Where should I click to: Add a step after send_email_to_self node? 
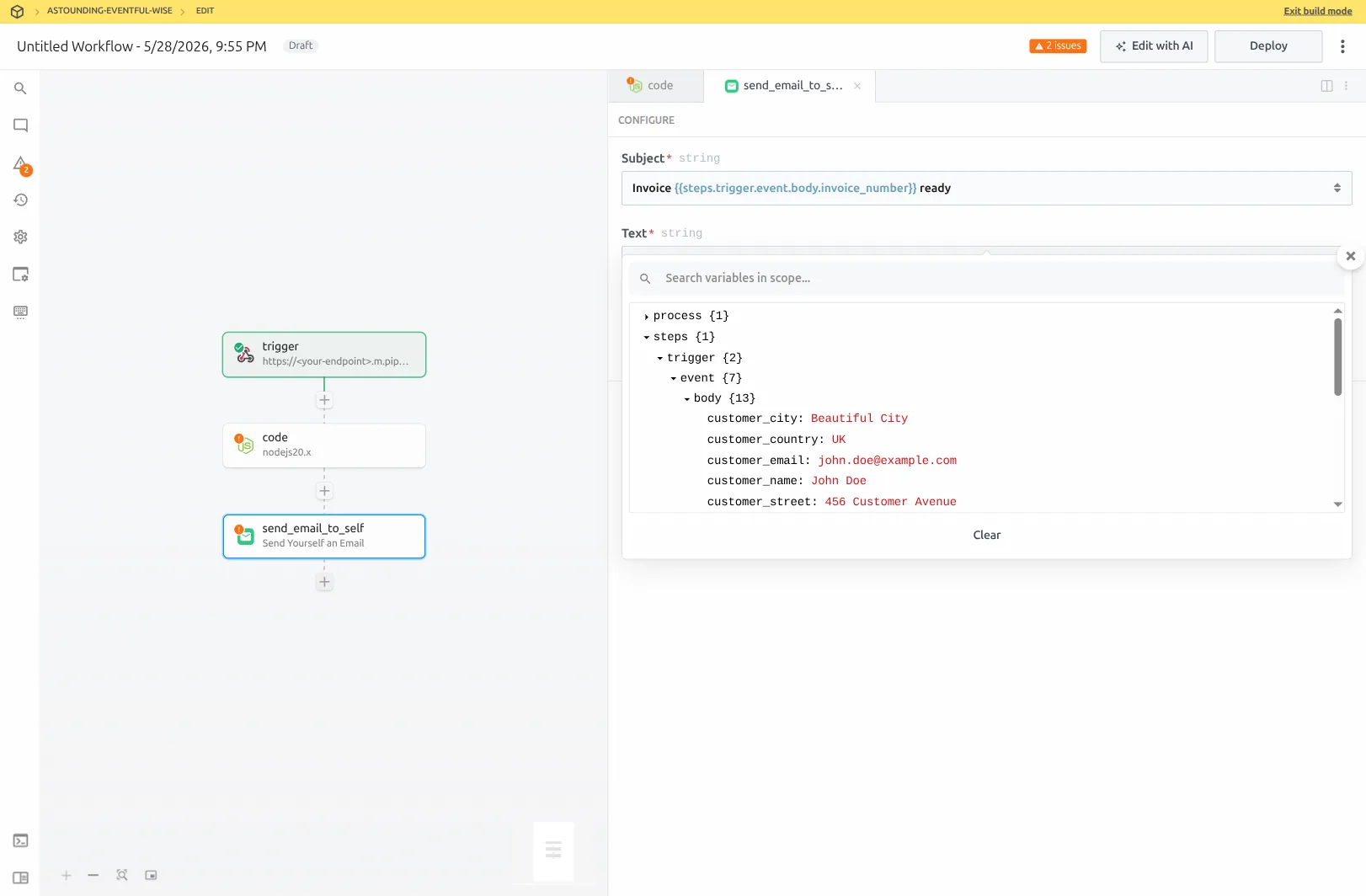pyautogui.click(x=324, y=582)
